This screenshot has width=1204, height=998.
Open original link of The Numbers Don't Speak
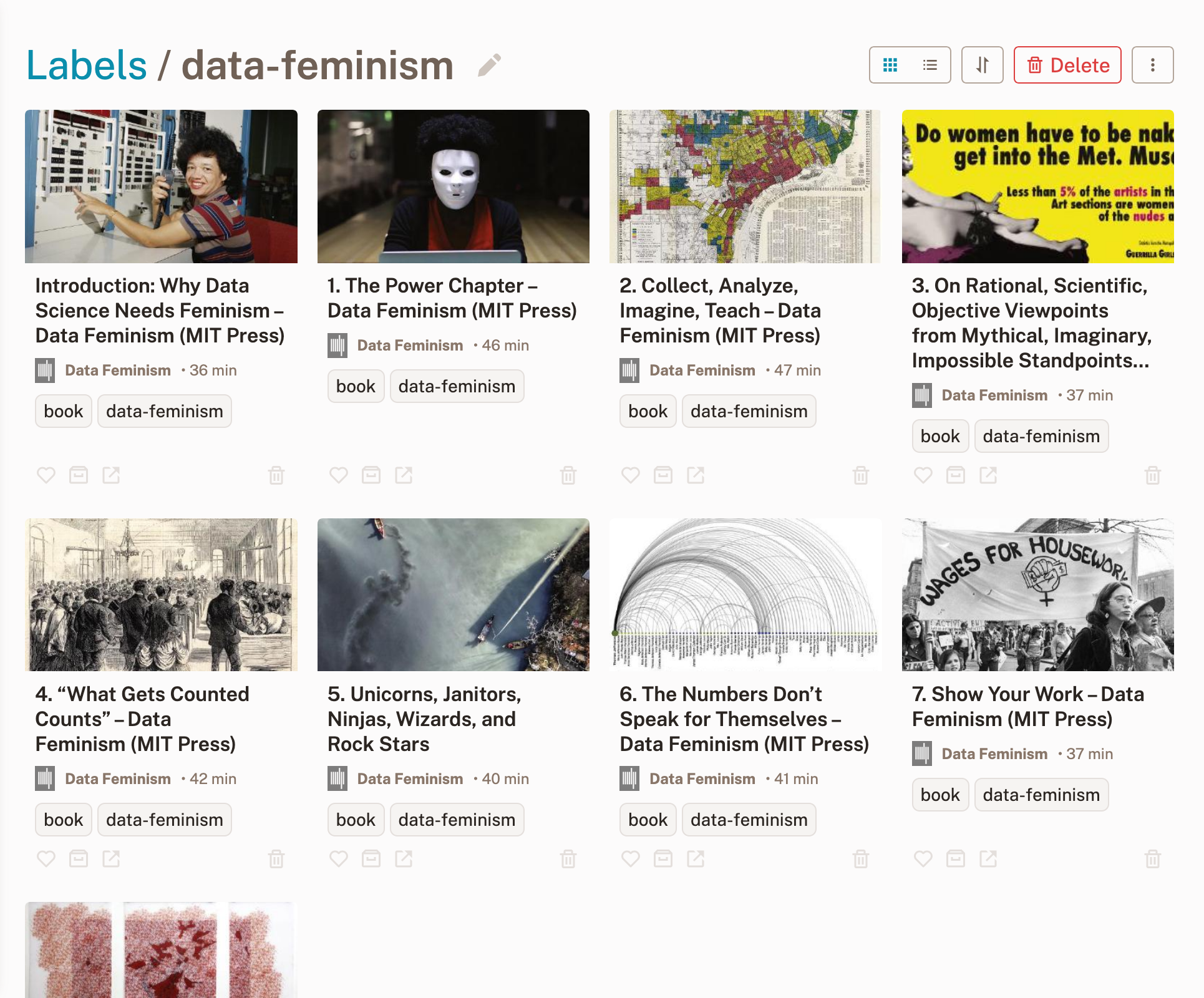point(696,859)
